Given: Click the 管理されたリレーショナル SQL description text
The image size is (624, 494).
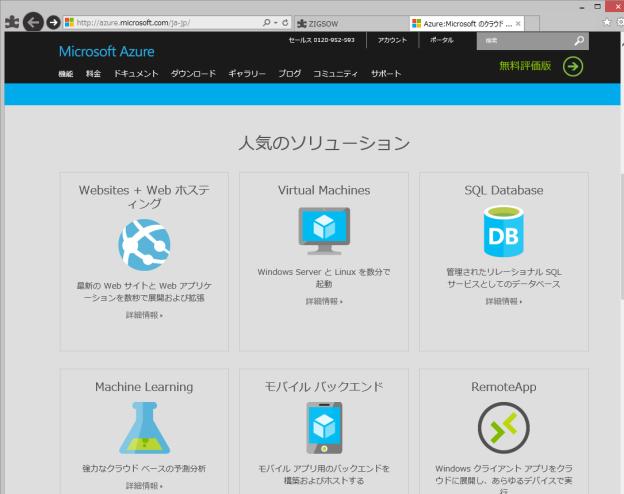Looking at the screenshot, I should (x=503, y=278).
